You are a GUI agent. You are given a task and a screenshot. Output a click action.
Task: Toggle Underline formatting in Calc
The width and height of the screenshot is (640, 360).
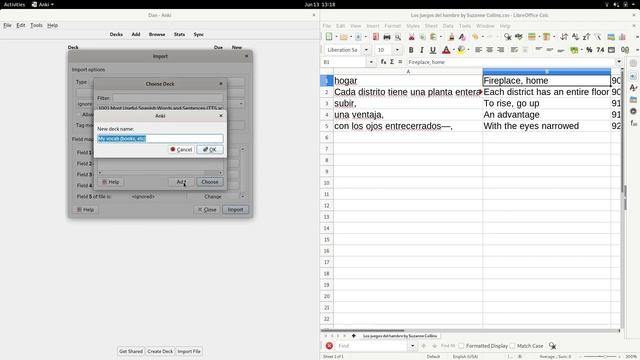coord(433,50)
